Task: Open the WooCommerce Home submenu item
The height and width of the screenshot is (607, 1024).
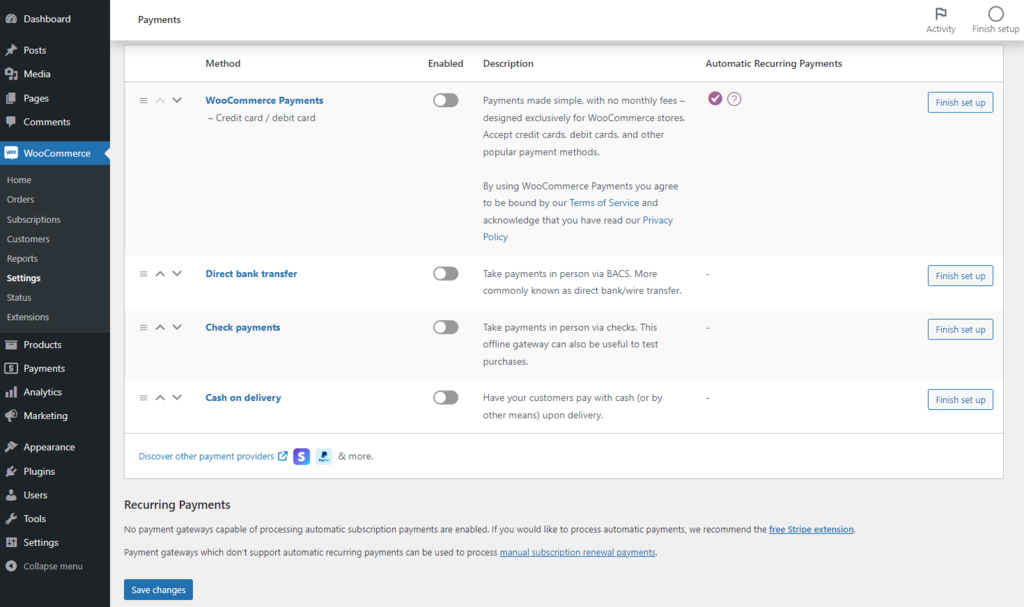Action: pos(19,180)
